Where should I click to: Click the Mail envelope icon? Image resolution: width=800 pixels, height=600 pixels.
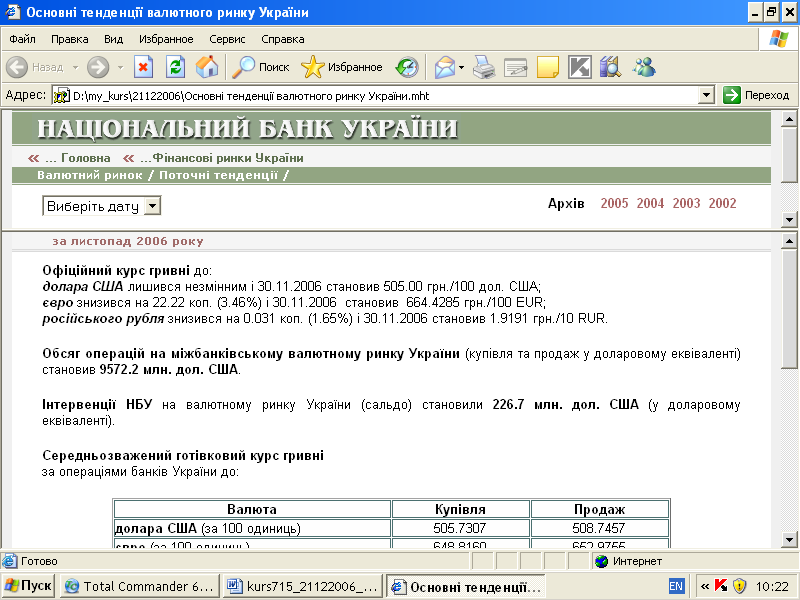pos(444,67)
